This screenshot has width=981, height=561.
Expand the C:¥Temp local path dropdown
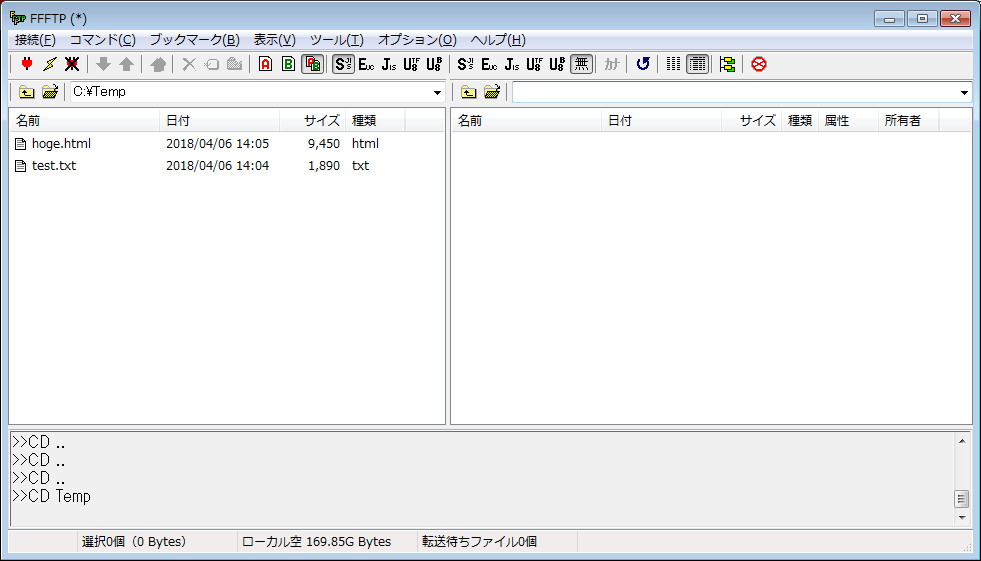tap(437, 93)
